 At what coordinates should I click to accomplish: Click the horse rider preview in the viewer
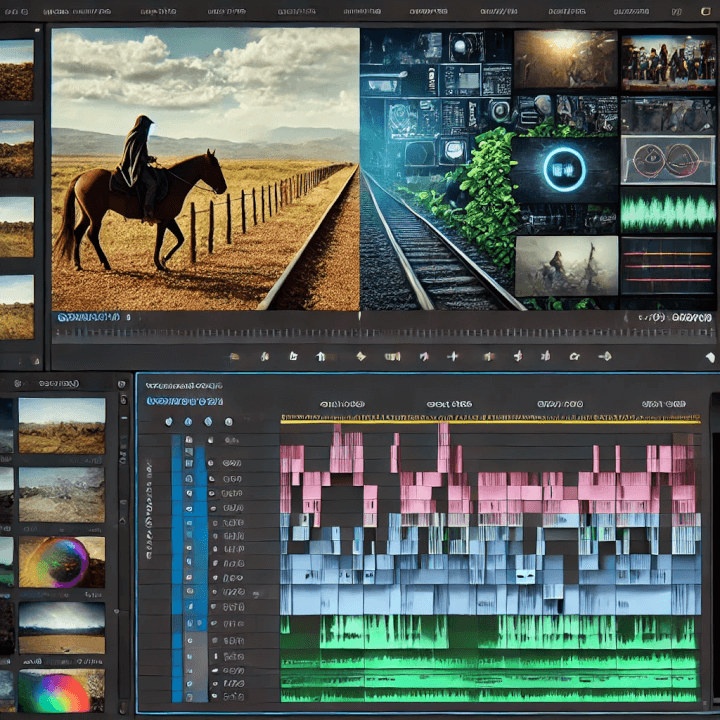[205, 169]
